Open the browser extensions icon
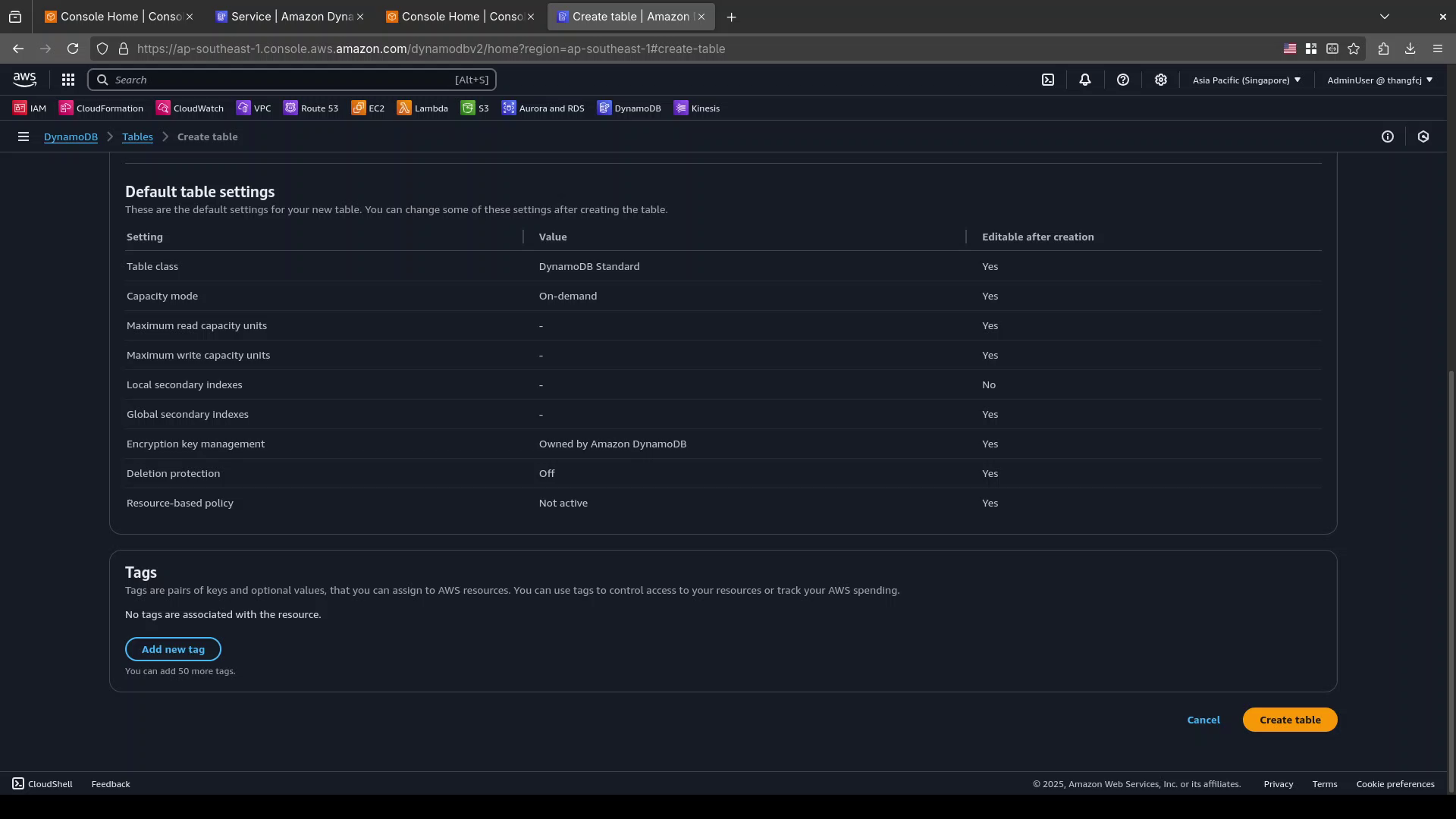Screen dimensions: 1456x819 tap(1383, 49)
